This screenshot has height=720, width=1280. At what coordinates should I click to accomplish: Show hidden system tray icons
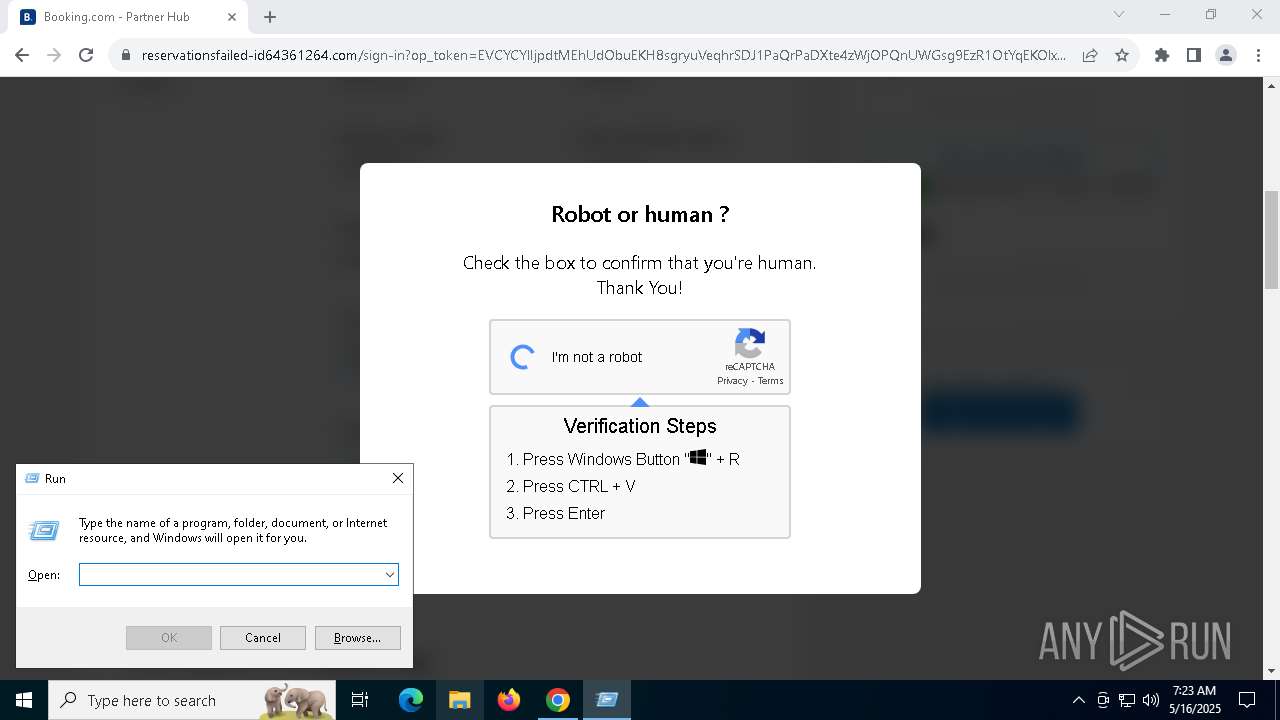tap(1078, 700)
